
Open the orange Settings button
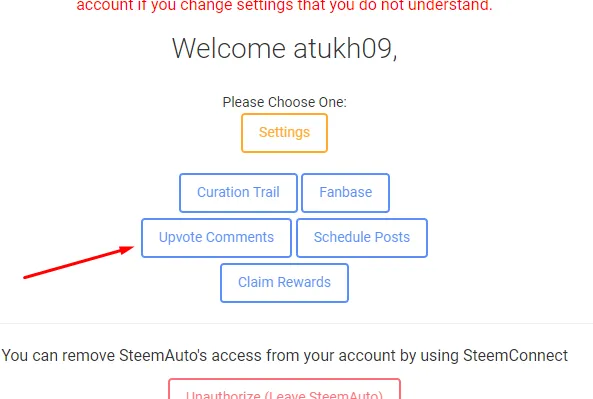[x=284, y=133]
